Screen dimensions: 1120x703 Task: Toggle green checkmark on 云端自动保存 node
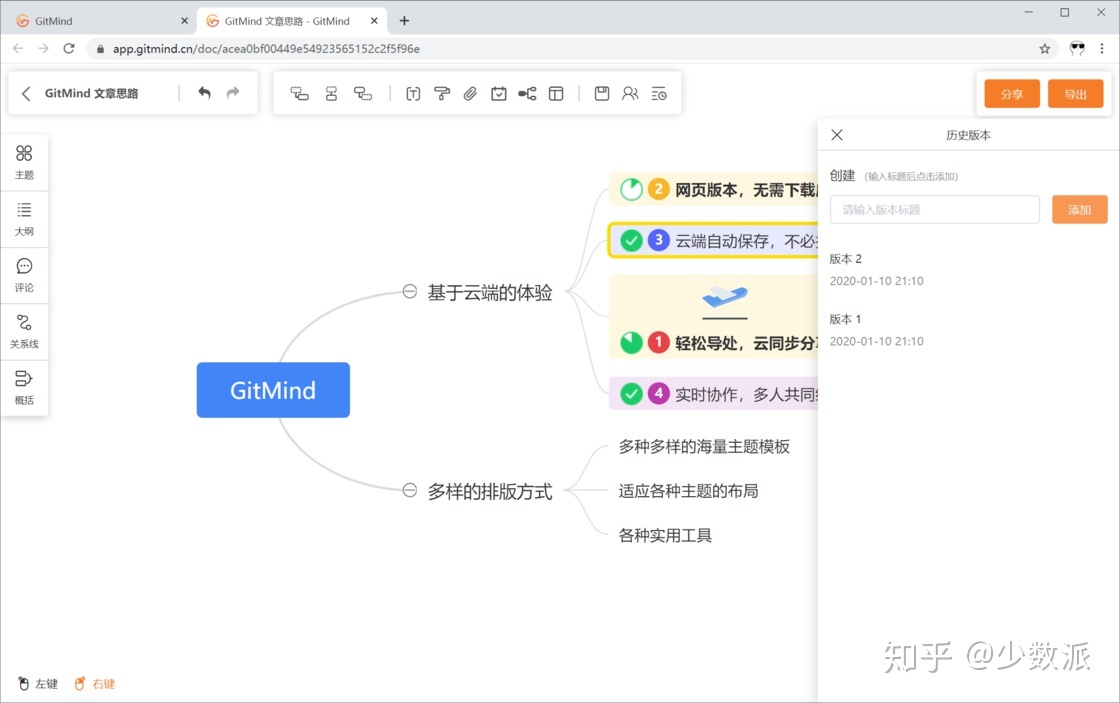point(631,240)
